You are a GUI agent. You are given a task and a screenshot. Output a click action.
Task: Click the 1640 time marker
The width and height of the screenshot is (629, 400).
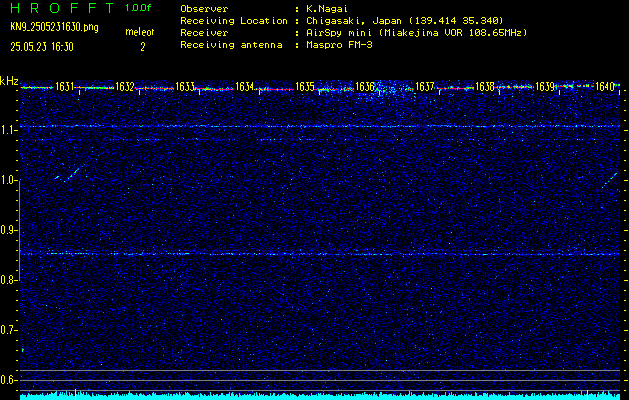(605, 87)
